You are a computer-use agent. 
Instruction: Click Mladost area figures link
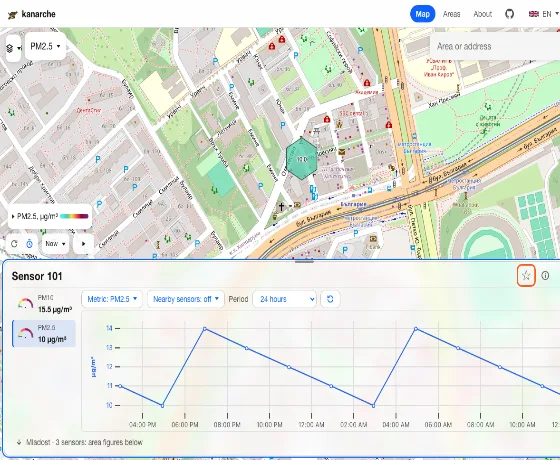(84, 442)
